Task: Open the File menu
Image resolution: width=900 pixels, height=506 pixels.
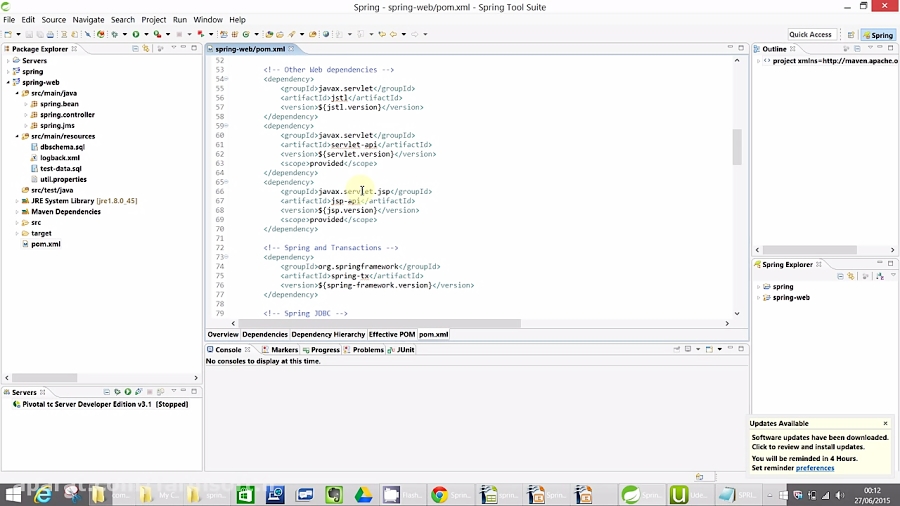Action: [9, 20]
